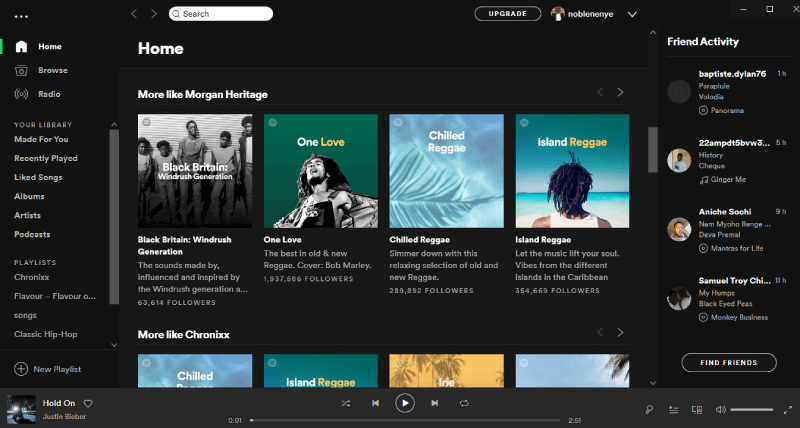Click the One Love title link
800x428 pixels.
(283, 240)
